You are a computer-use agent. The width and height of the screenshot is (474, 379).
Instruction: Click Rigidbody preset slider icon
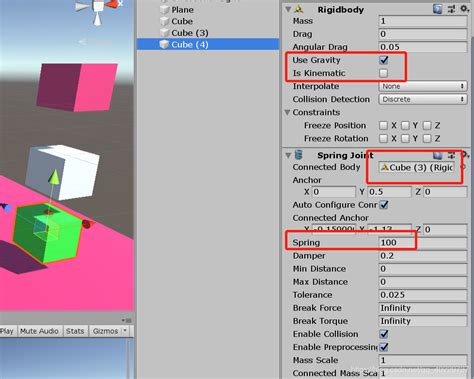point(451,9)
